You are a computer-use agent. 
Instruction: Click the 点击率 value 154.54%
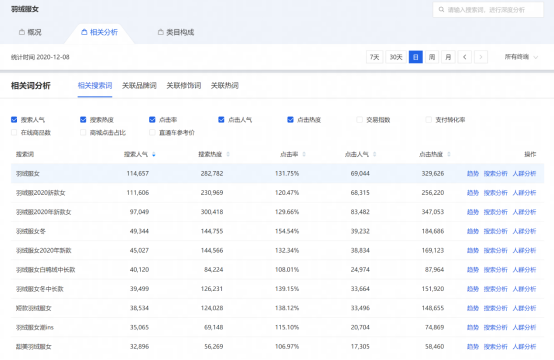287,231
